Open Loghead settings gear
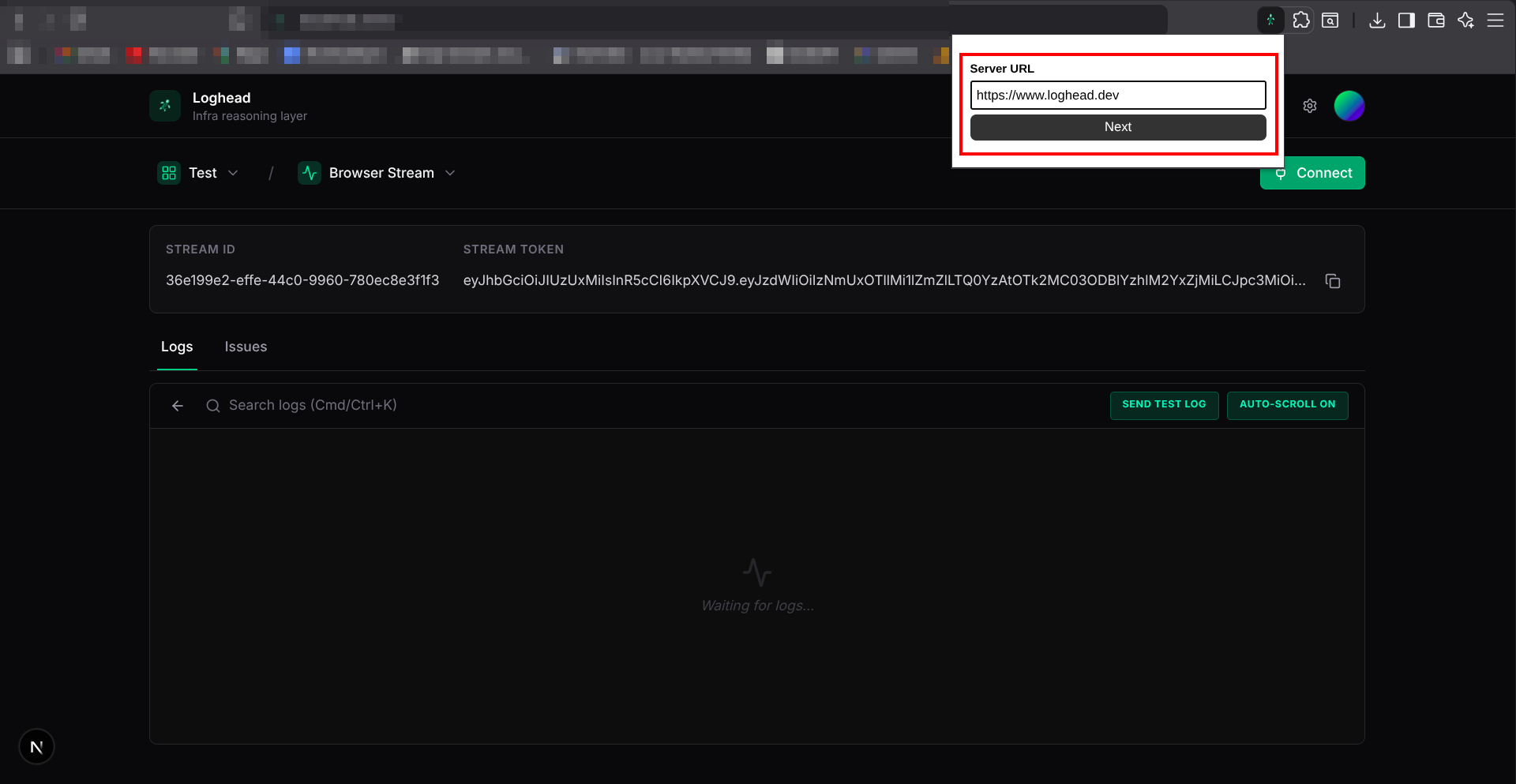Viewport: 1516px width, 784px height. click(x=1310, y=106)
